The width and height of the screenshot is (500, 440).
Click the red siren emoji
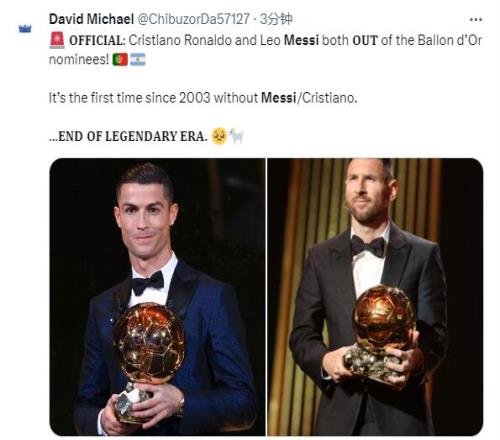coord(57,41)
